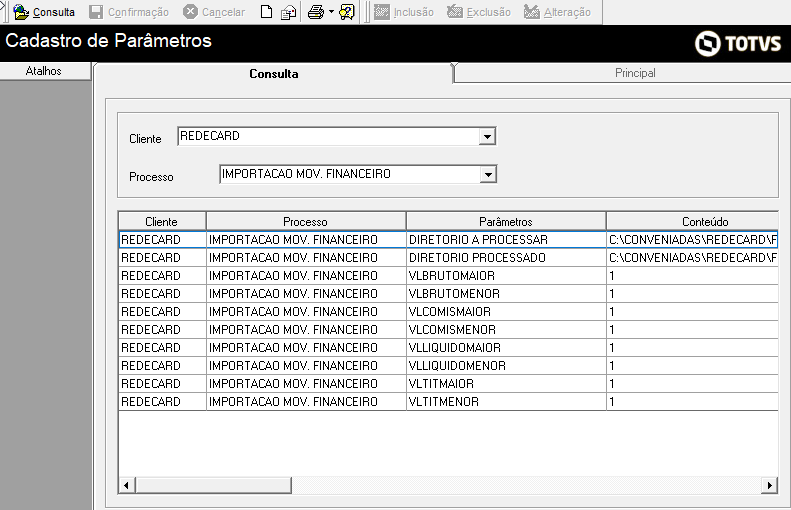This screenshot has height=510, width=791.
Task: Click the Exclusão toolbar button
Action: (479, 12)
